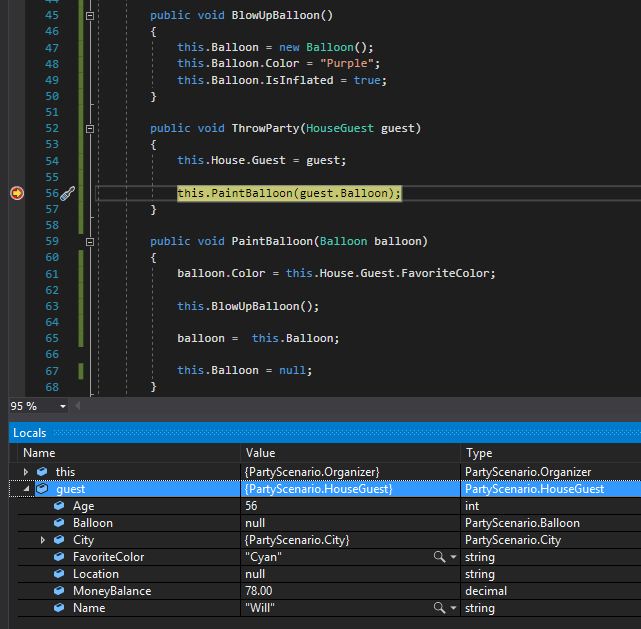Click the variable icon beside Balloon
The height and width of the screenshot is (629, 641).
59,523
